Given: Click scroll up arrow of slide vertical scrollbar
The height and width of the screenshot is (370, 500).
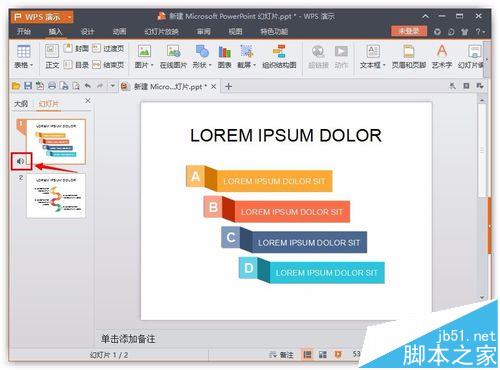Looking at the screenshot, I should 482,100.
